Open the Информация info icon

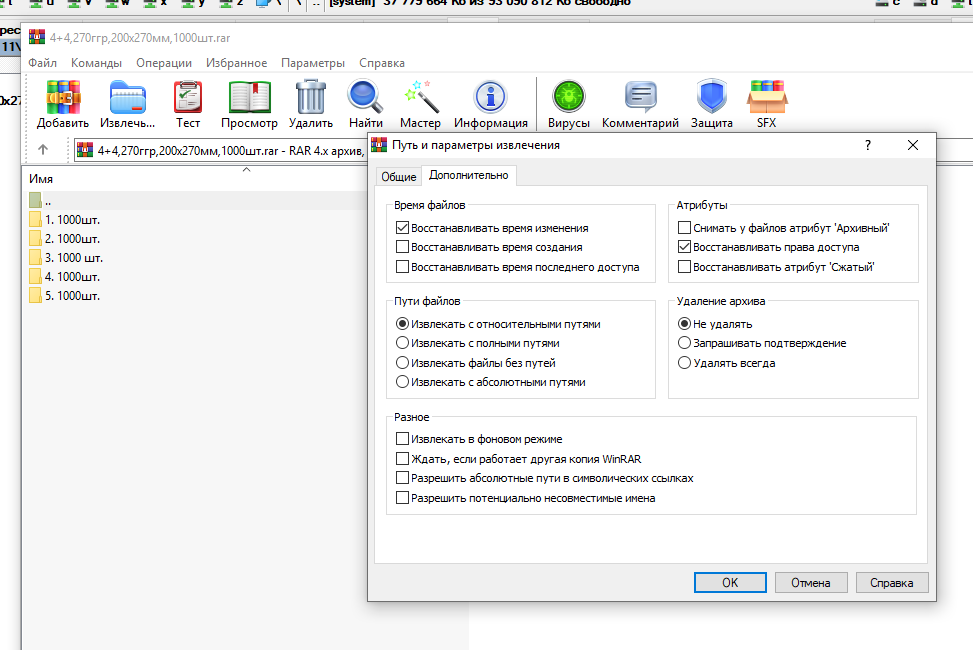point(490,97)
